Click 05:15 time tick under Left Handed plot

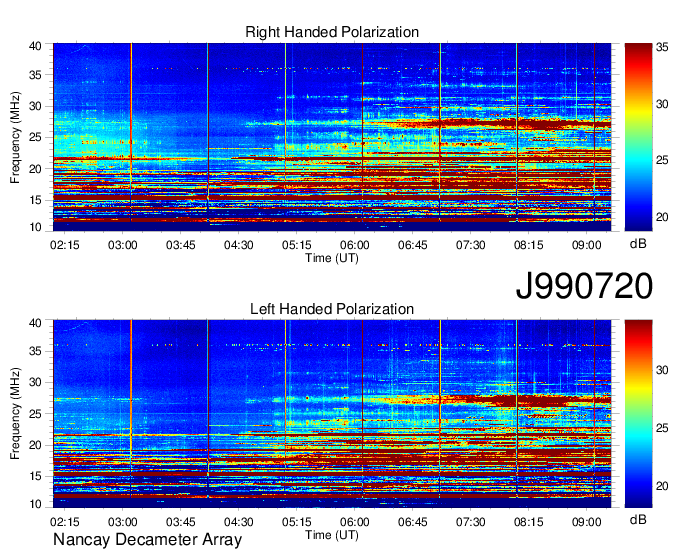tap(297, 522)
